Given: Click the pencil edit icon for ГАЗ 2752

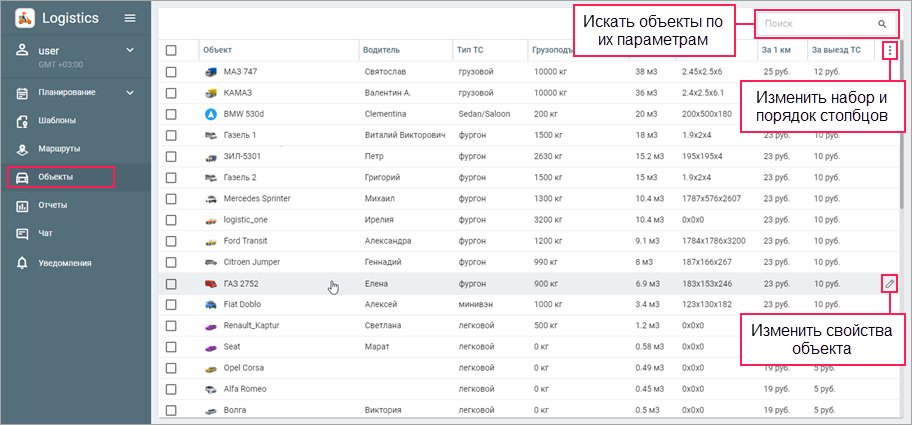Looking at the screenshot, I should (889, 284).
